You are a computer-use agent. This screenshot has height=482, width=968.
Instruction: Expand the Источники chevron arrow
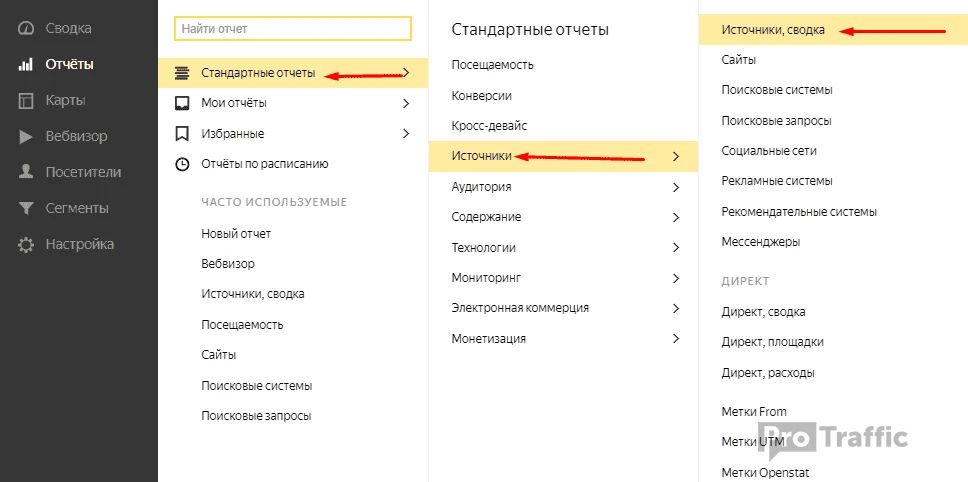click(x=677, y=157)
